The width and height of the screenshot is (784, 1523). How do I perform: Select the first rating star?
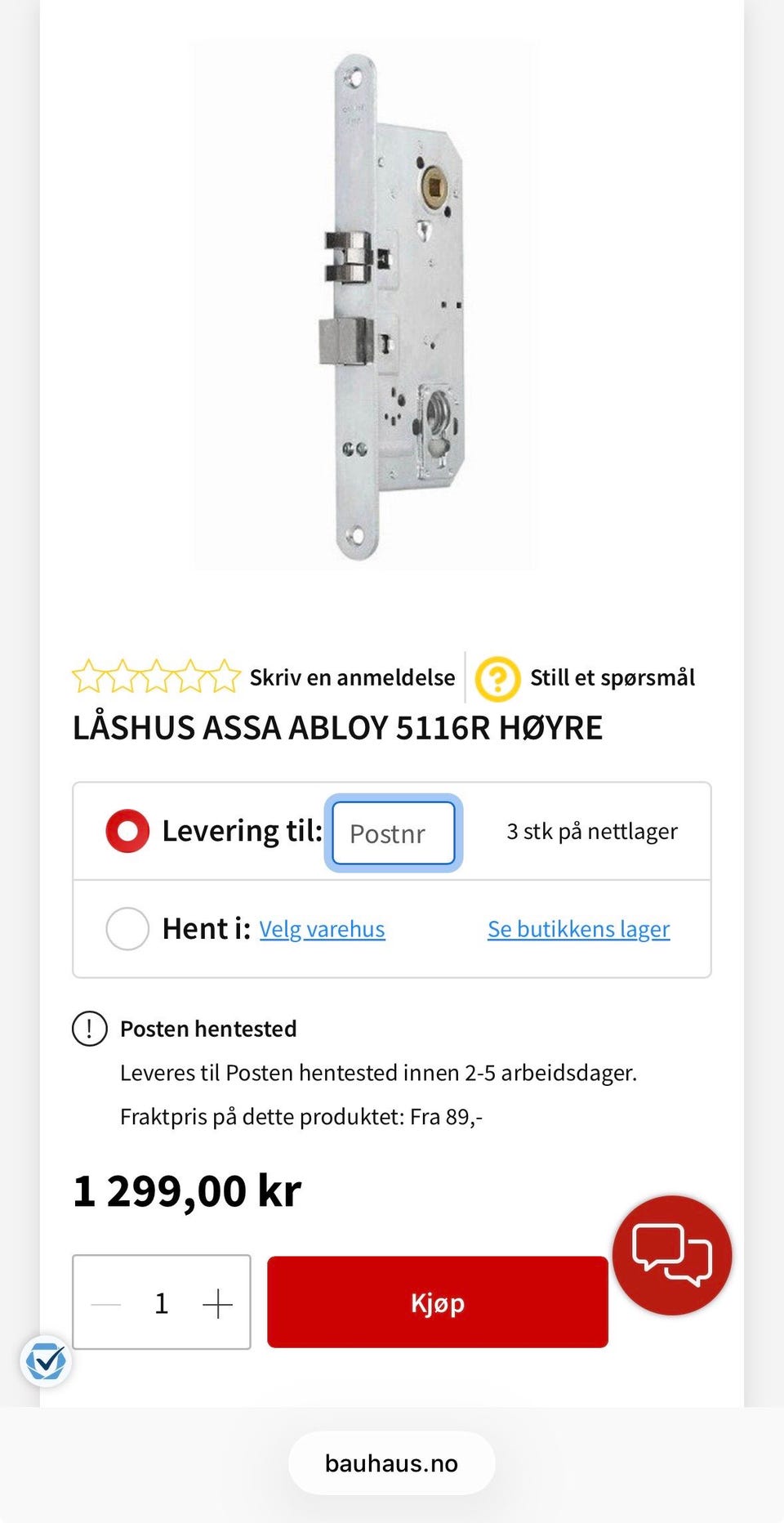tap(87, 677)
